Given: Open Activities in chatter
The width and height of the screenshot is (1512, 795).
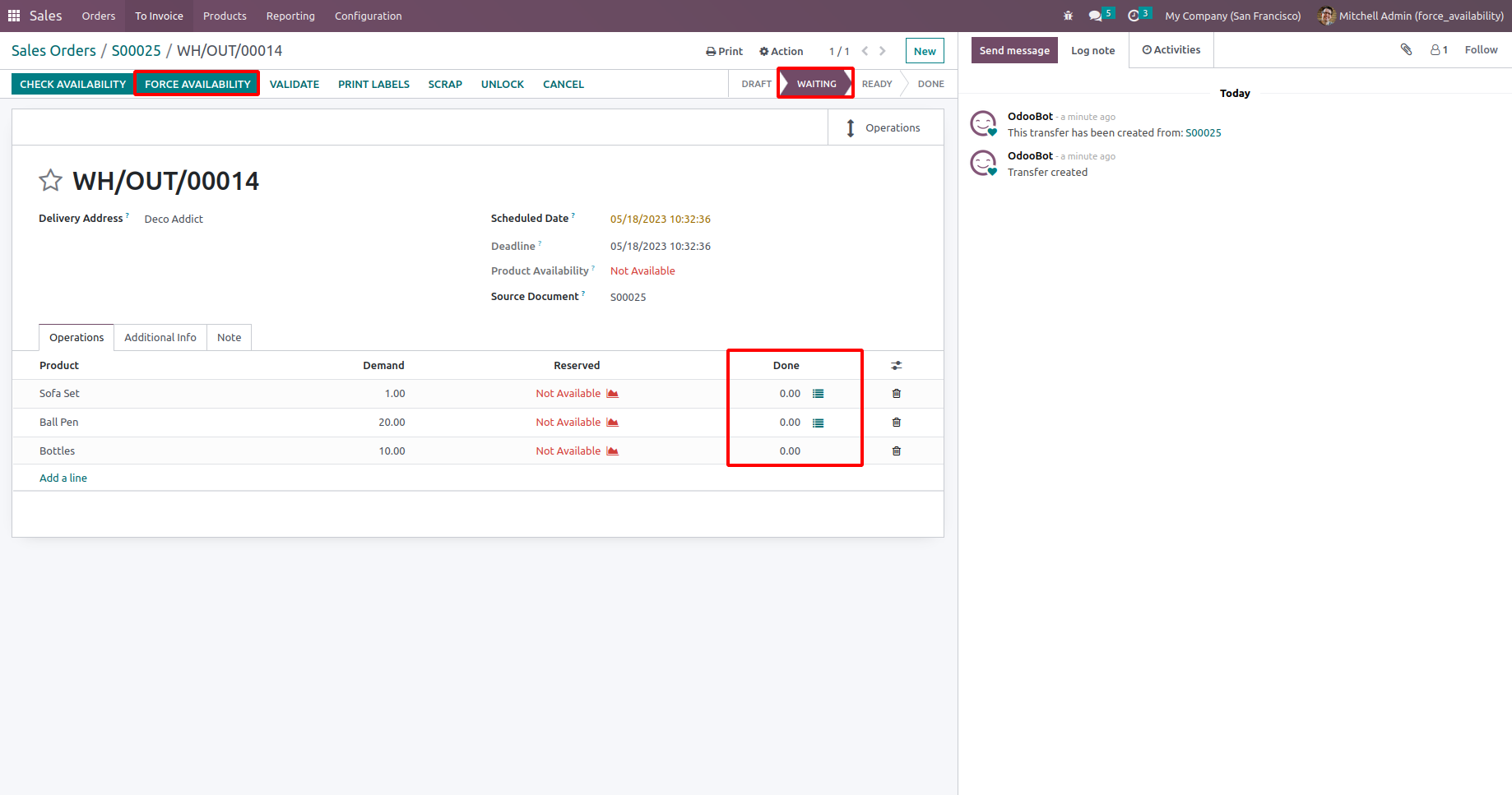Looking at the screenshot, I should point(1171,50).
